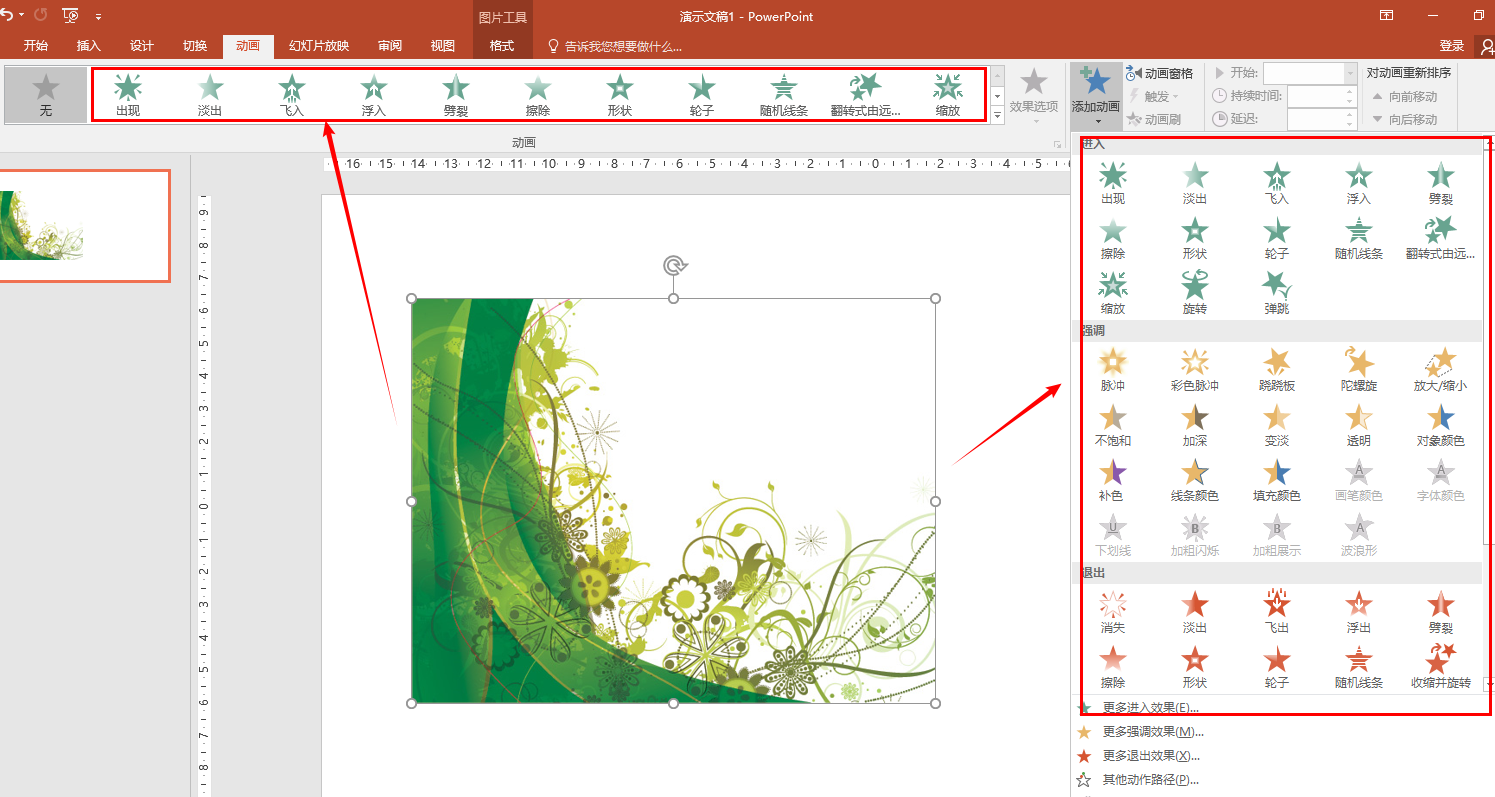Pick 旋转 entrance effect in the dropdown panel

(x=1195, y=292)
